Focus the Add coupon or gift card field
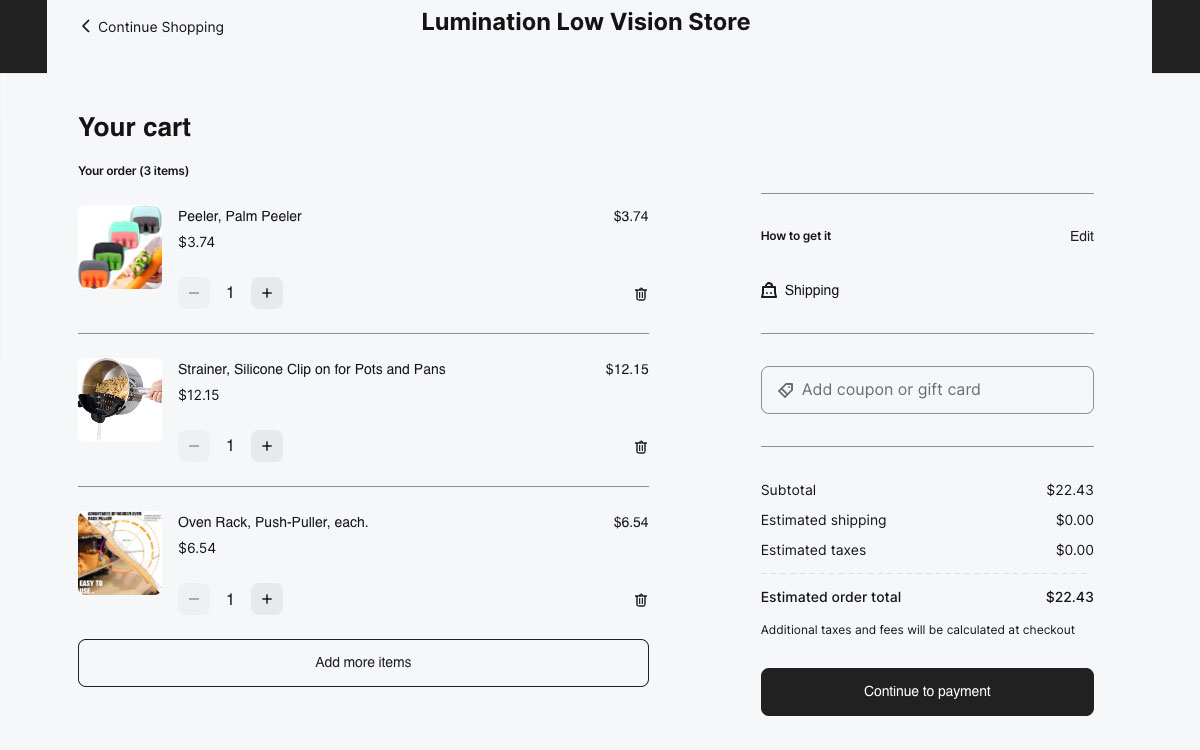The image size is (1200, 750). pos(927,390)
